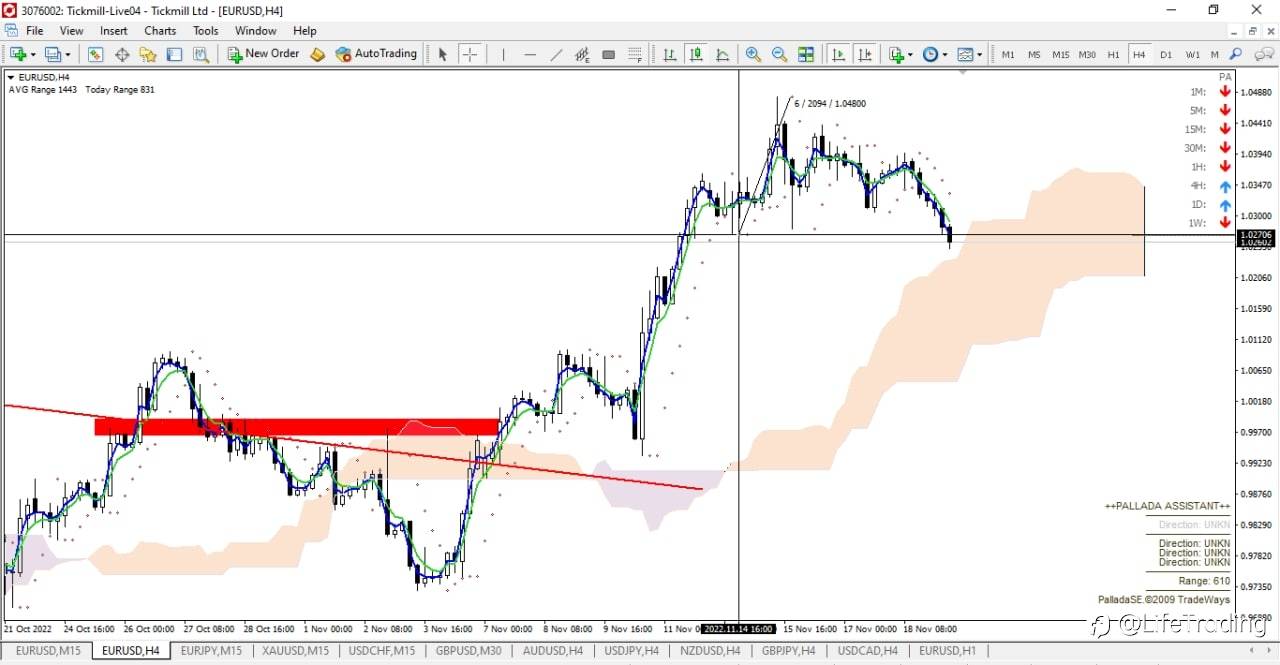Click the EURUSD,H4 chart title dropdown triangle
1280x665 pixels.
[x=11, y=77]
